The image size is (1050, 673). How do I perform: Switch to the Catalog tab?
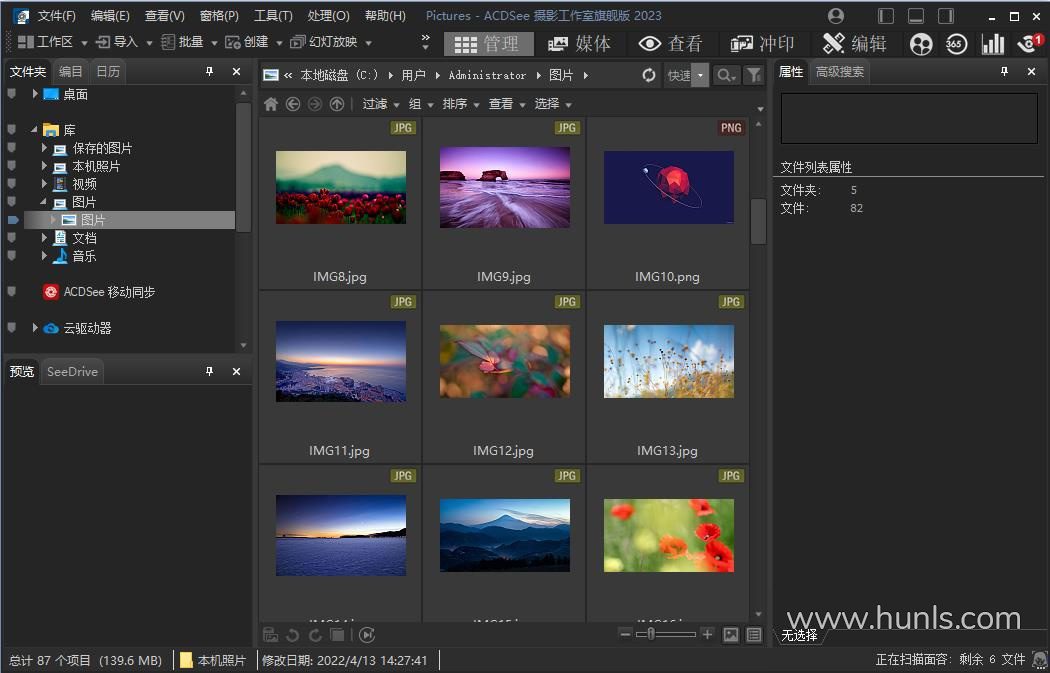[x=70, y=71]
